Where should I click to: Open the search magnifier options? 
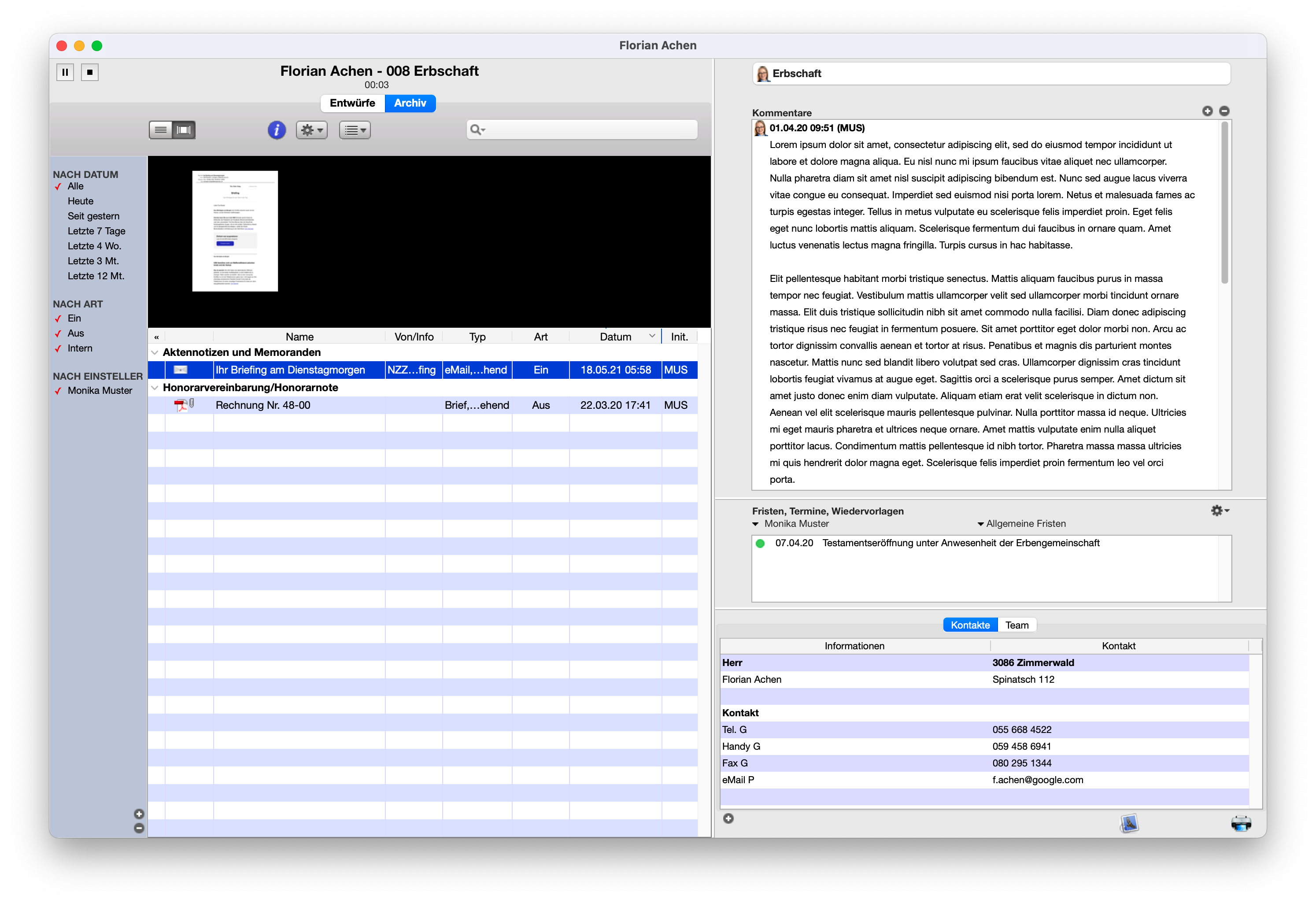pos(477,130)
